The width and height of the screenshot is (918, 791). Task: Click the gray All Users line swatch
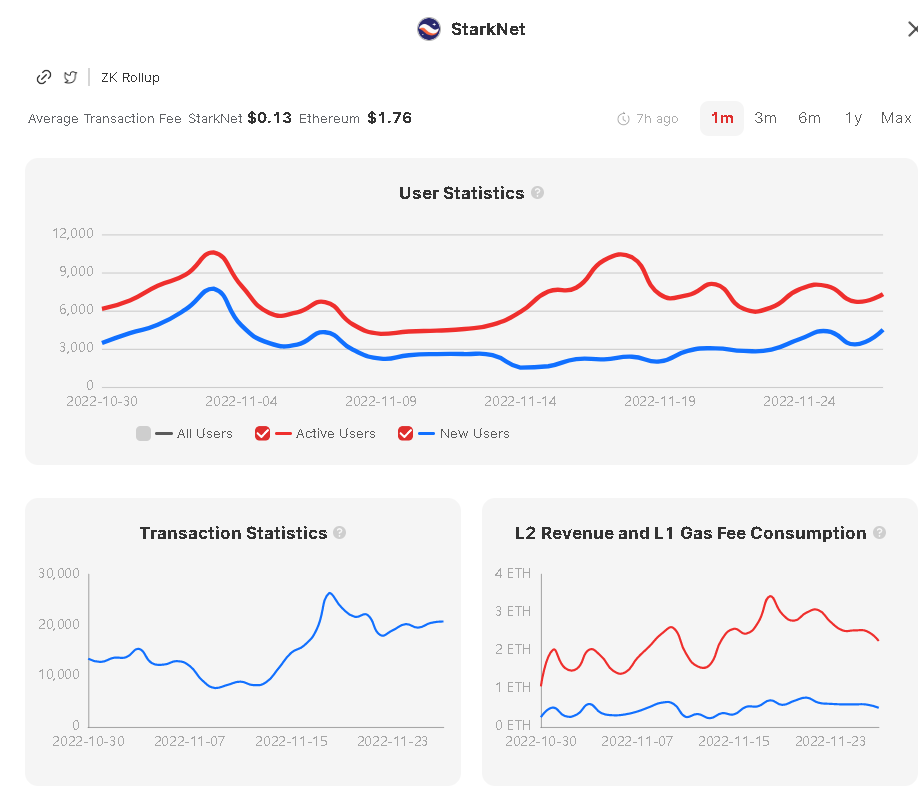click(x=164, y=433)
